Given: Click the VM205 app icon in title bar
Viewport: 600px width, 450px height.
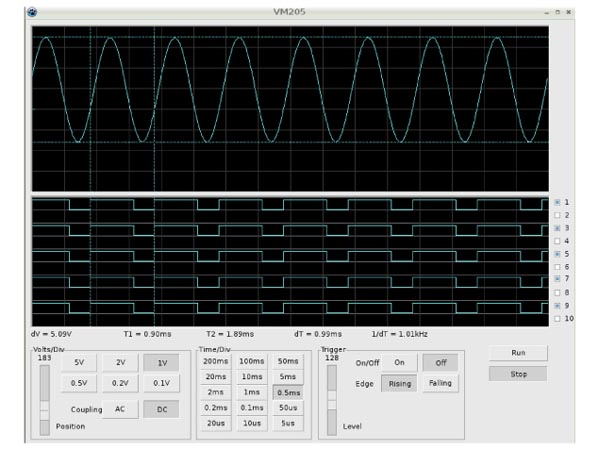Looking at the screenshot, I should coord(32,11).
